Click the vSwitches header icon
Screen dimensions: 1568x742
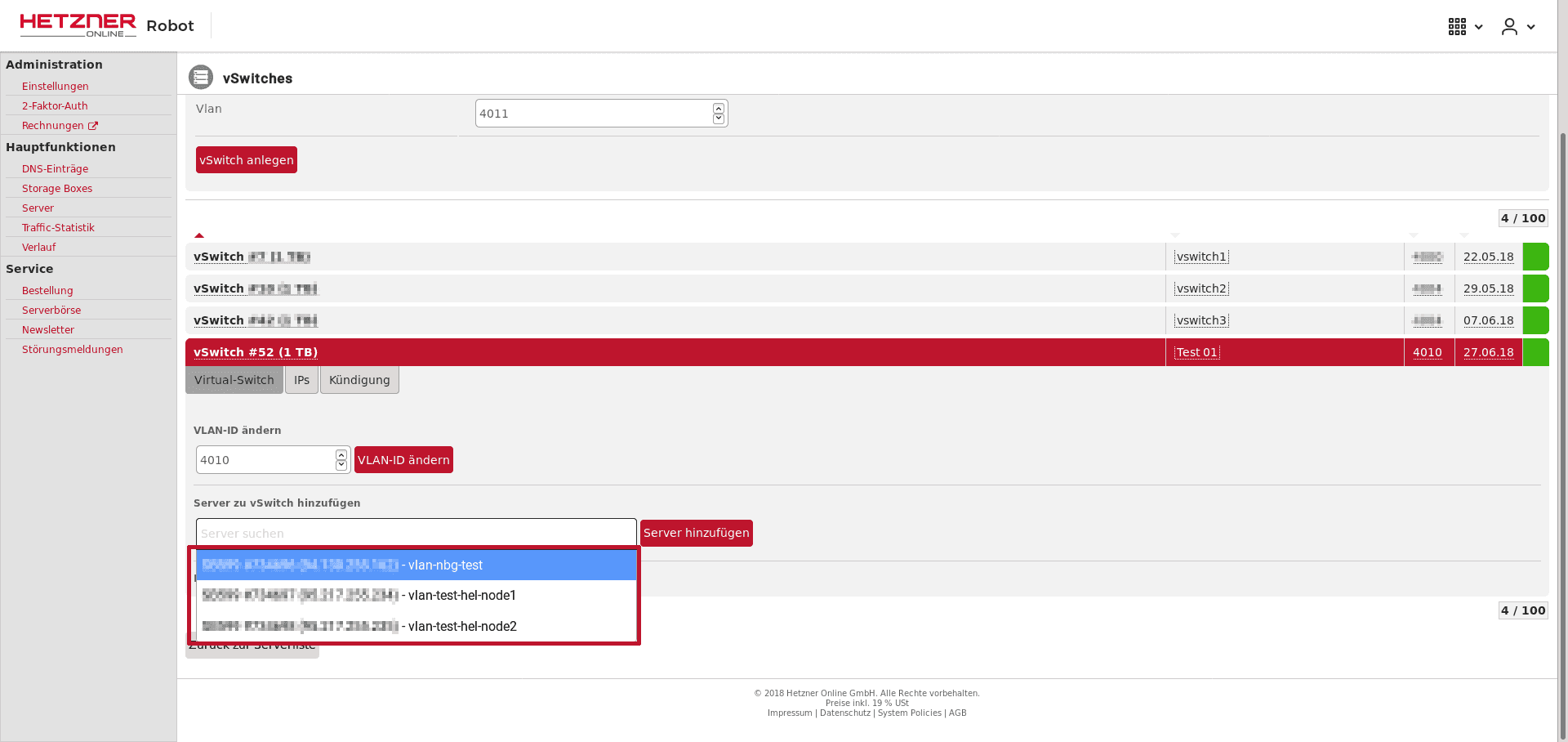point(201,77)
